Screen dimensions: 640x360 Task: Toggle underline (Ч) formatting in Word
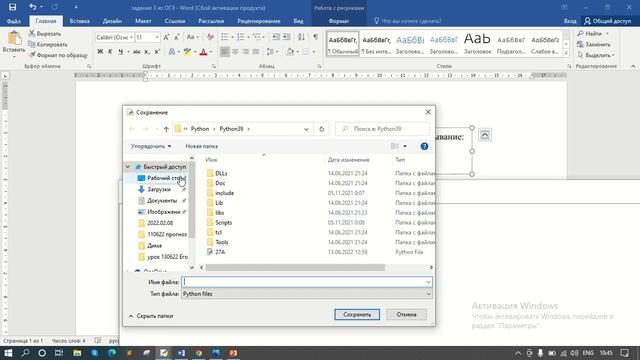click(x=120, y=51)
